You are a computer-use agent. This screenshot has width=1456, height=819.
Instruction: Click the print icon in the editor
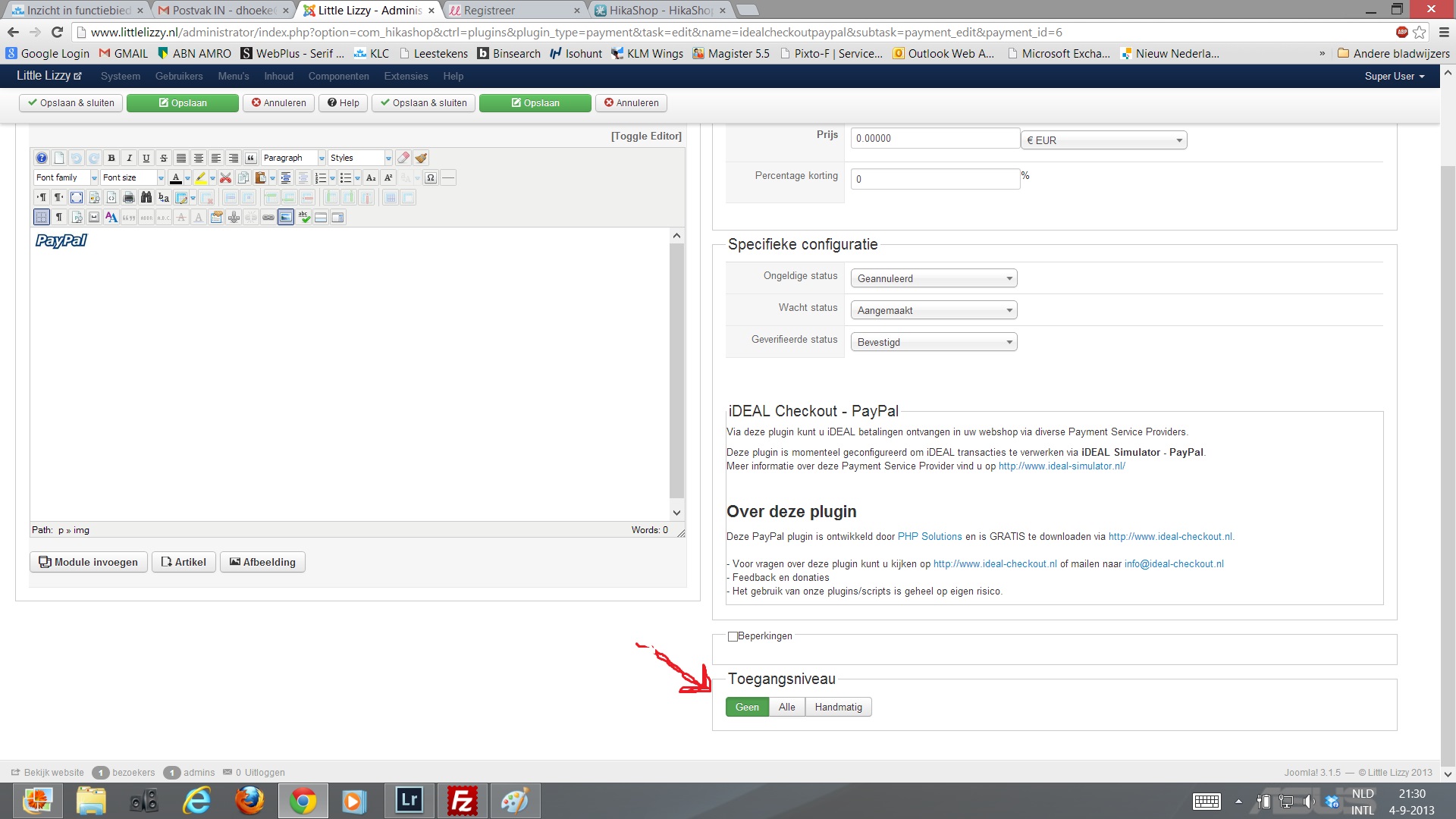(x=129, y=197)
